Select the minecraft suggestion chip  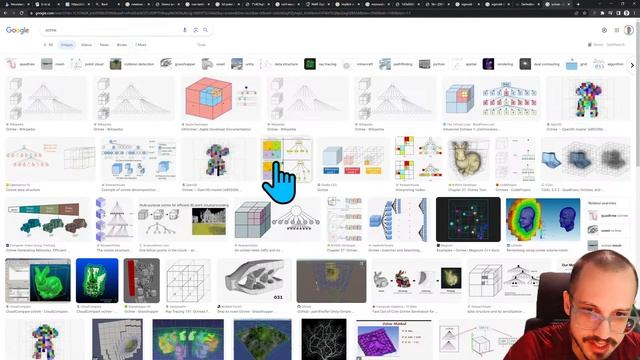pos(358,64)
